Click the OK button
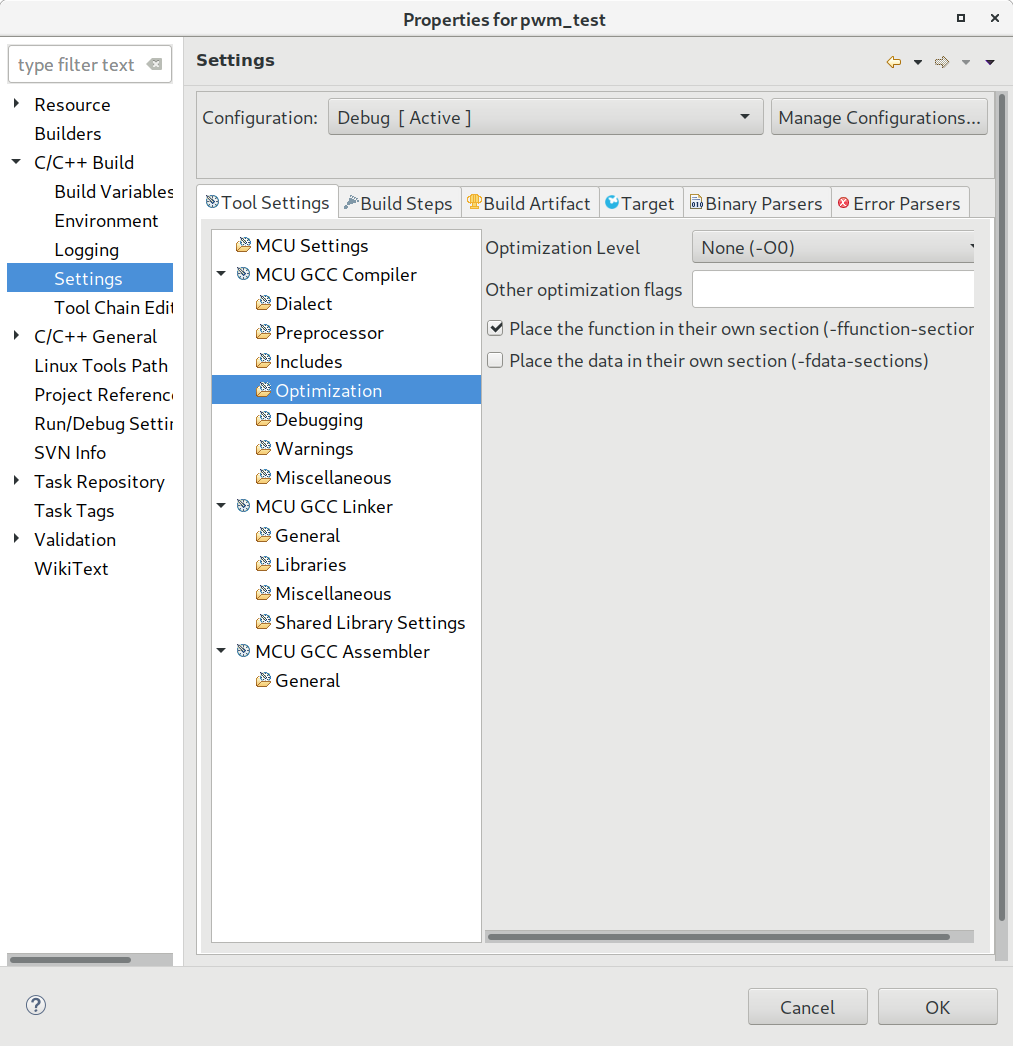This screenshot has height=1046, width=1013. pyautogui.click(x=938, y=1007)
